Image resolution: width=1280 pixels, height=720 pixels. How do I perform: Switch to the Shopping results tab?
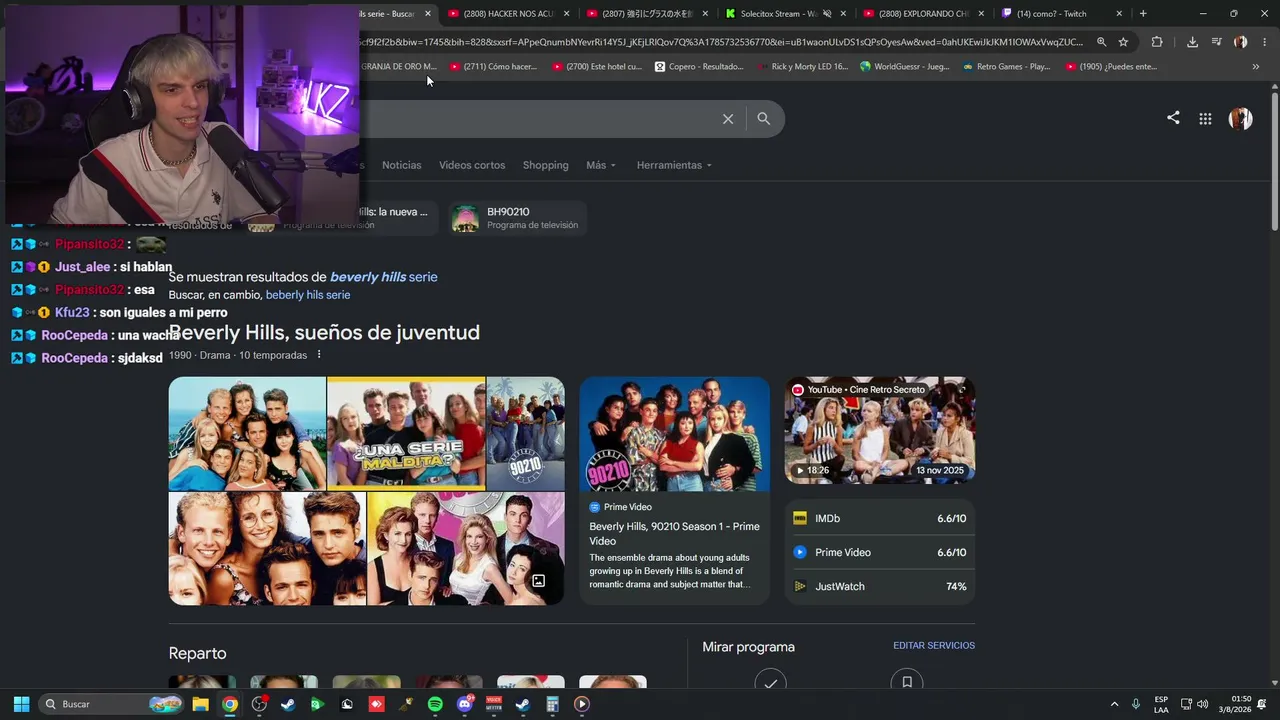pyautogui.click(x=545, y=165)
